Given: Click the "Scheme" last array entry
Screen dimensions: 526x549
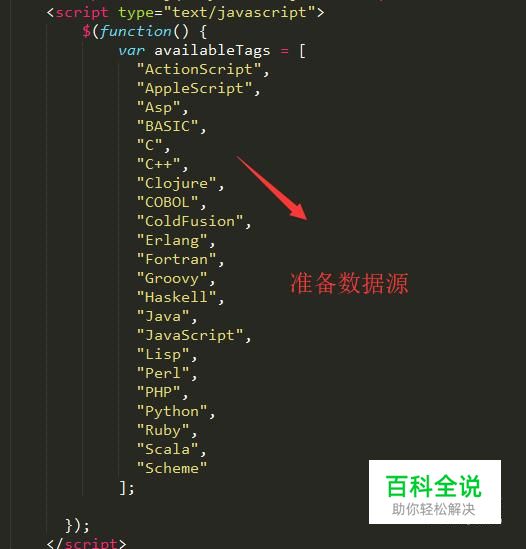Looking at the screenshot, I should [172, 468].
